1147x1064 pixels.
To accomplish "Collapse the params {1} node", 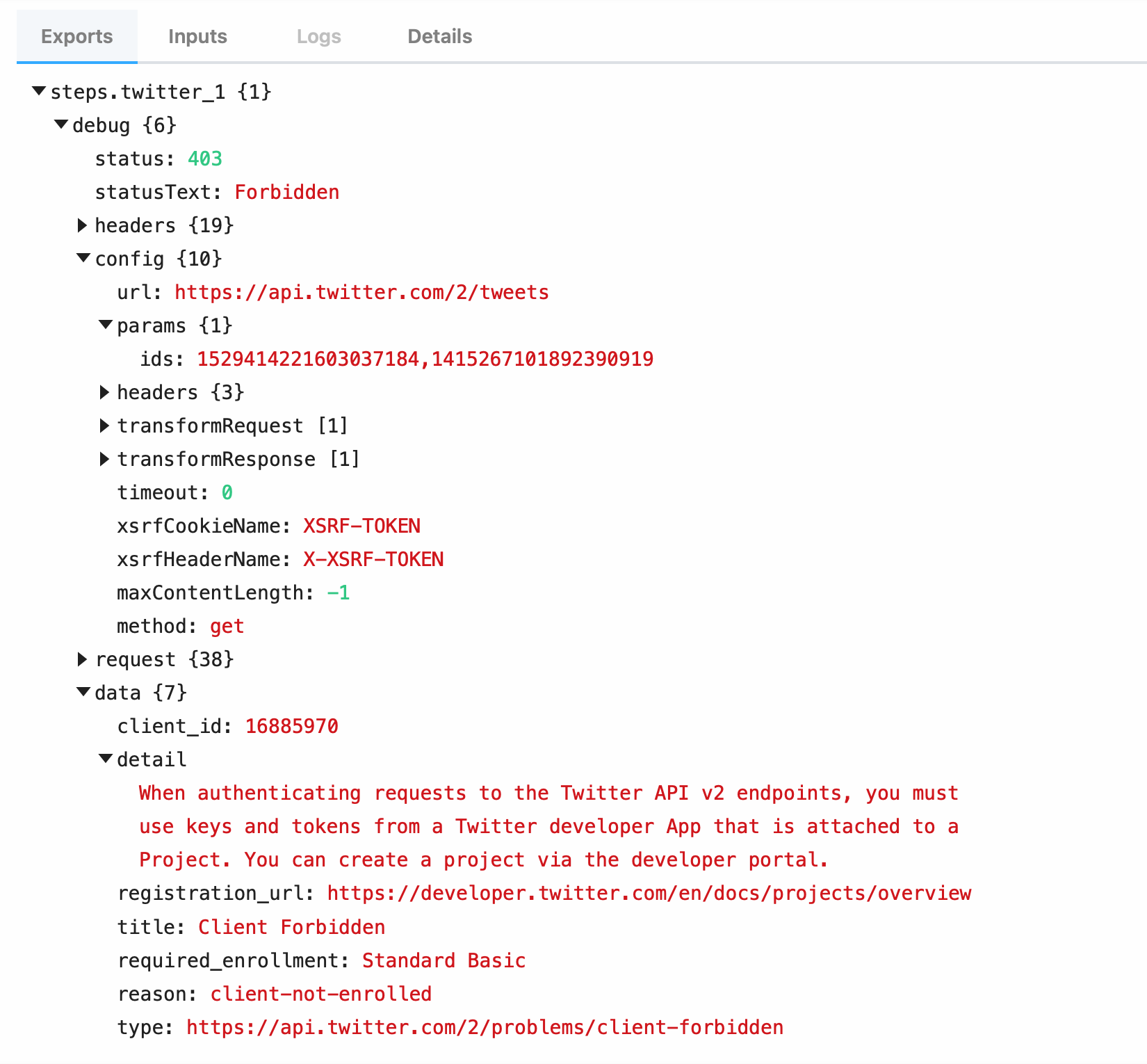I will 106,325.
